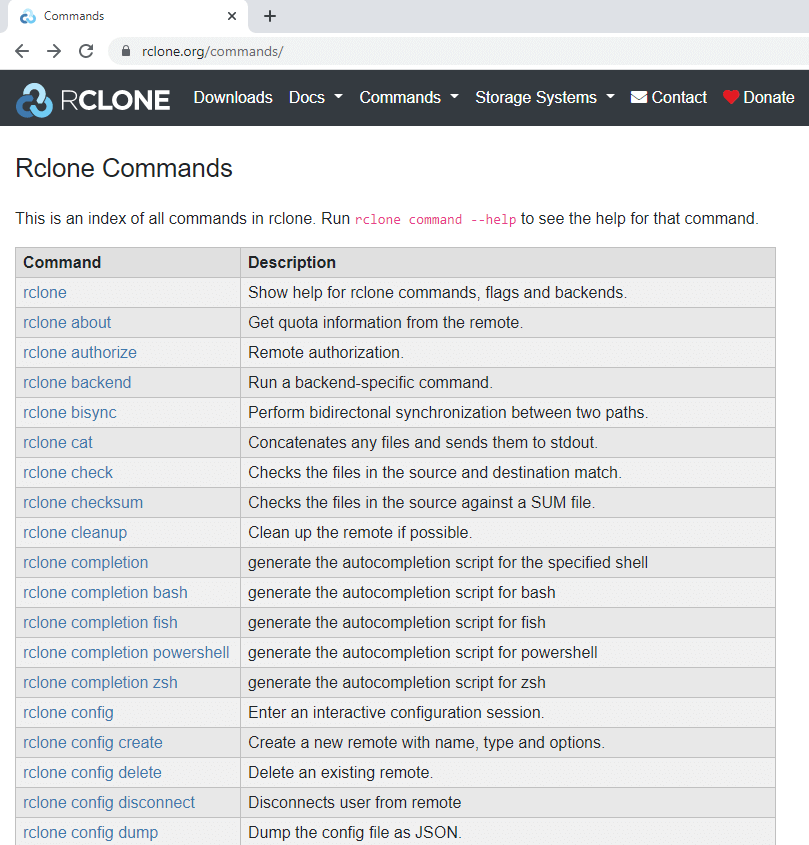Reload the page with the refresh icon
Screen dimensions: 809x845
86,51
